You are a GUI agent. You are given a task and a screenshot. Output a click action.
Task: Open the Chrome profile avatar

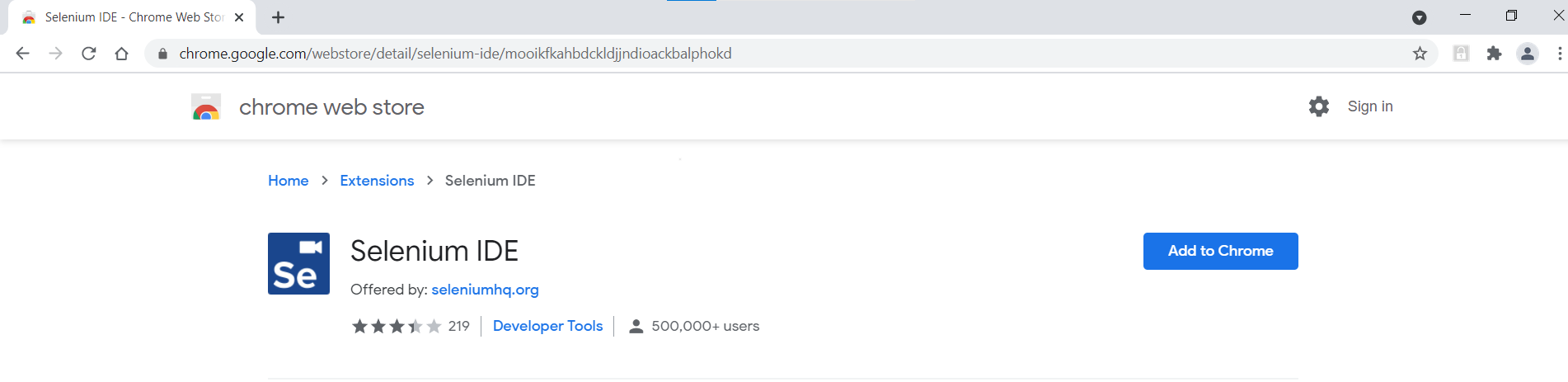[1527, 54]
